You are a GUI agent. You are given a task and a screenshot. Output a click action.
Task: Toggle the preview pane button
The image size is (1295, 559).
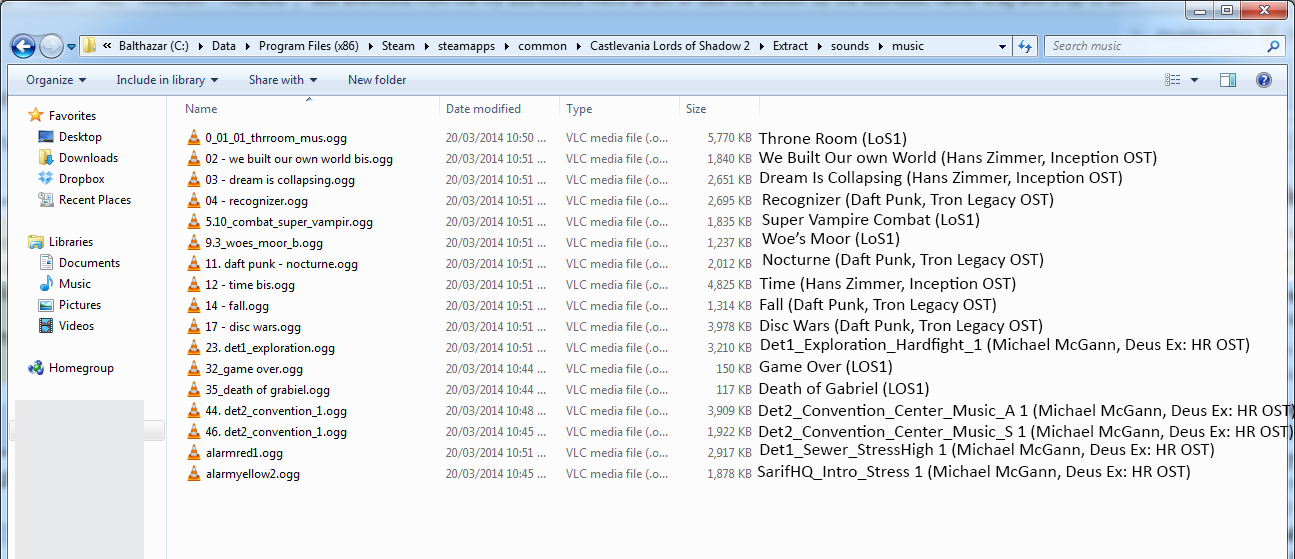1228,80
